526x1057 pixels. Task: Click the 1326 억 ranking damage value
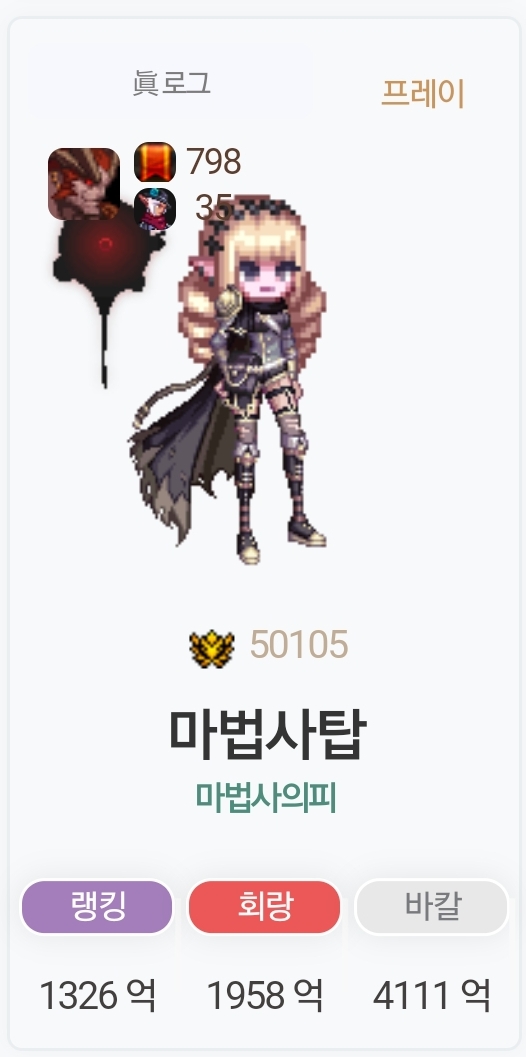click(x=98, y=995)
